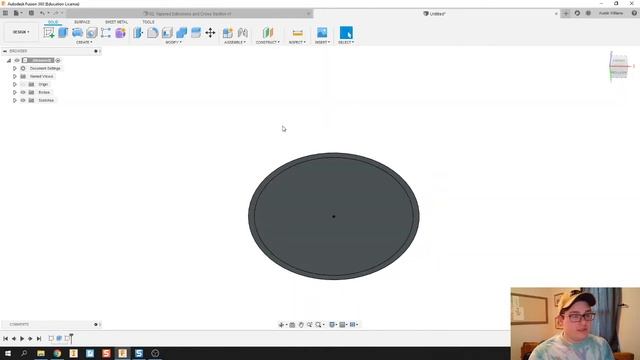The width and height of the screenshot is (640, 360).
Task: Switch to the Surface tab
Action: (82, 22)
